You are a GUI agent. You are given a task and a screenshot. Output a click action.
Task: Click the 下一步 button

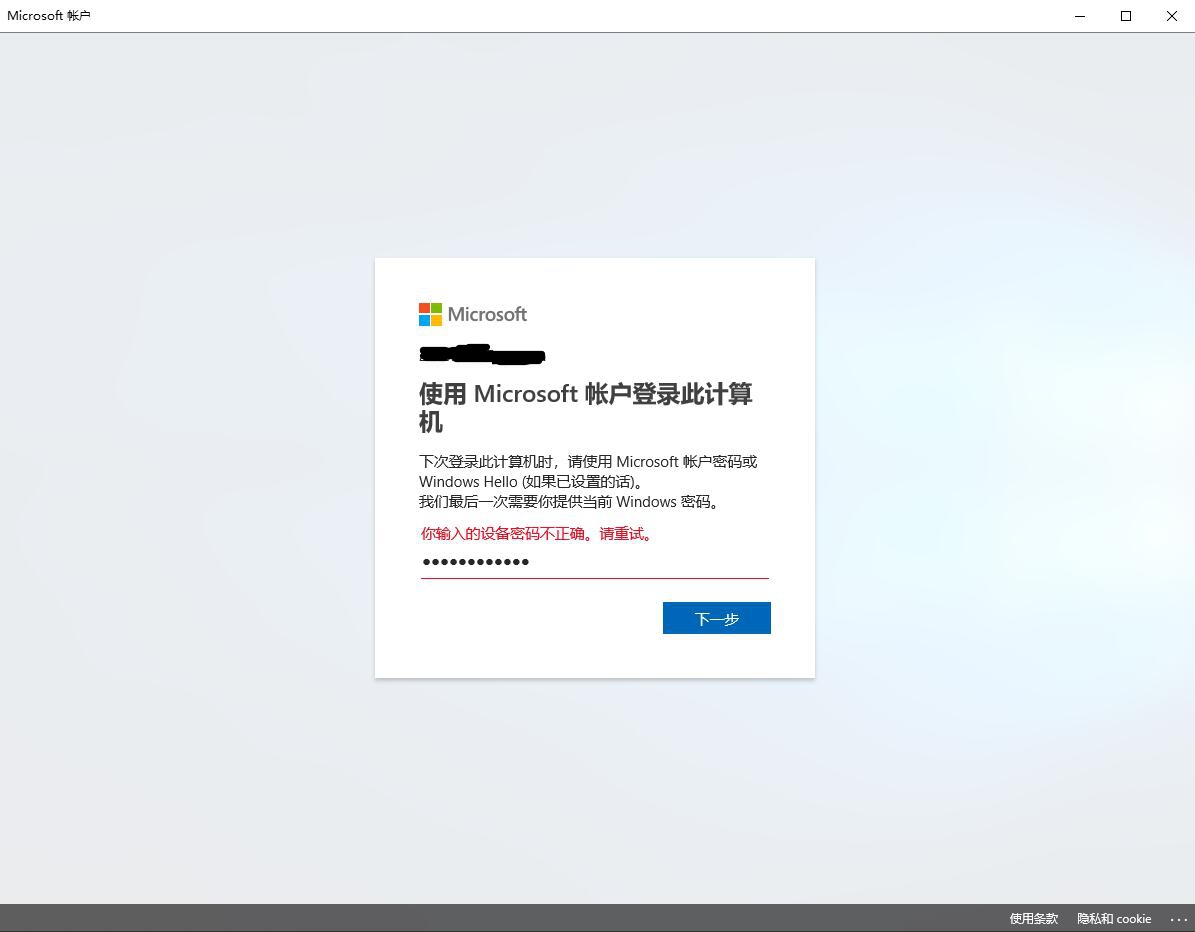pos(716,618)
